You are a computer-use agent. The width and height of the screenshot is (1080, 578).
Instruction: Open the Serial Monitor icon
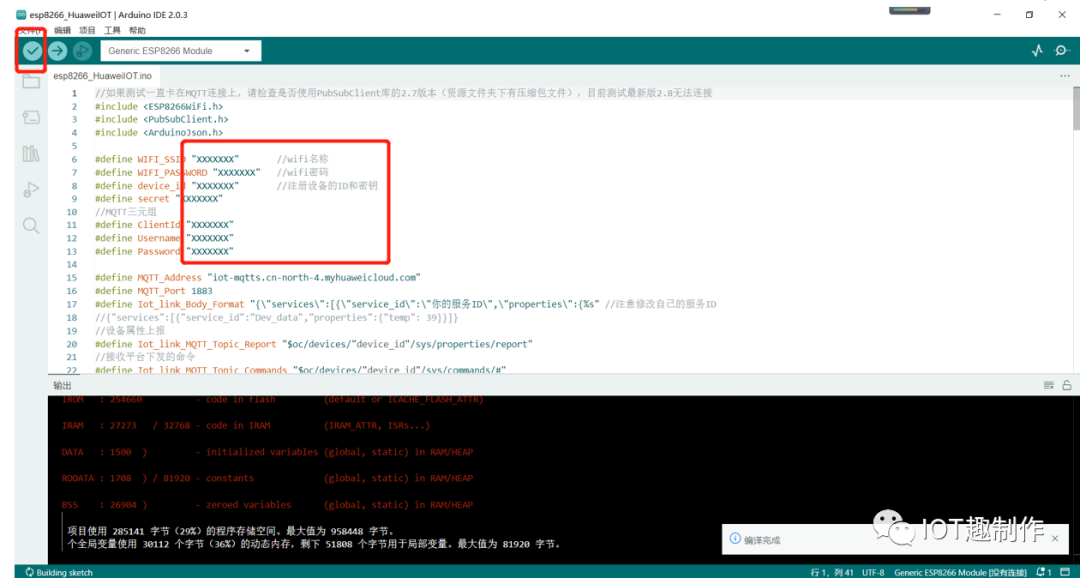(x=1063, y=50)
